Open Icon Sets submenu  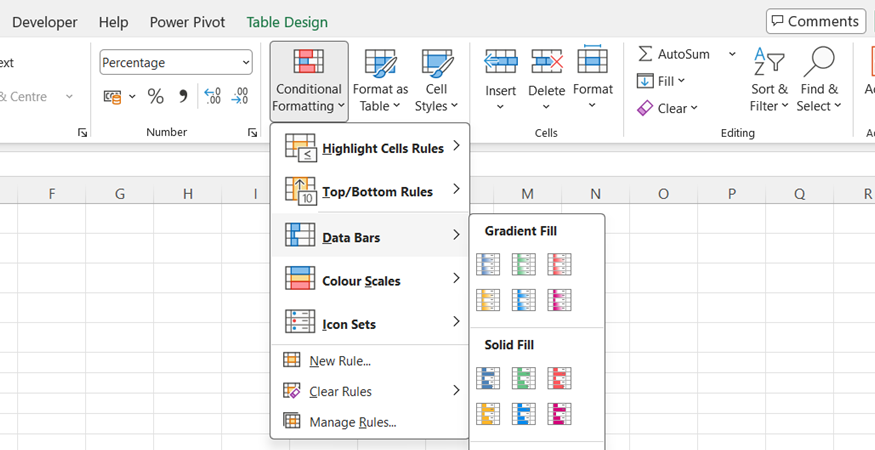pos(369,322)
